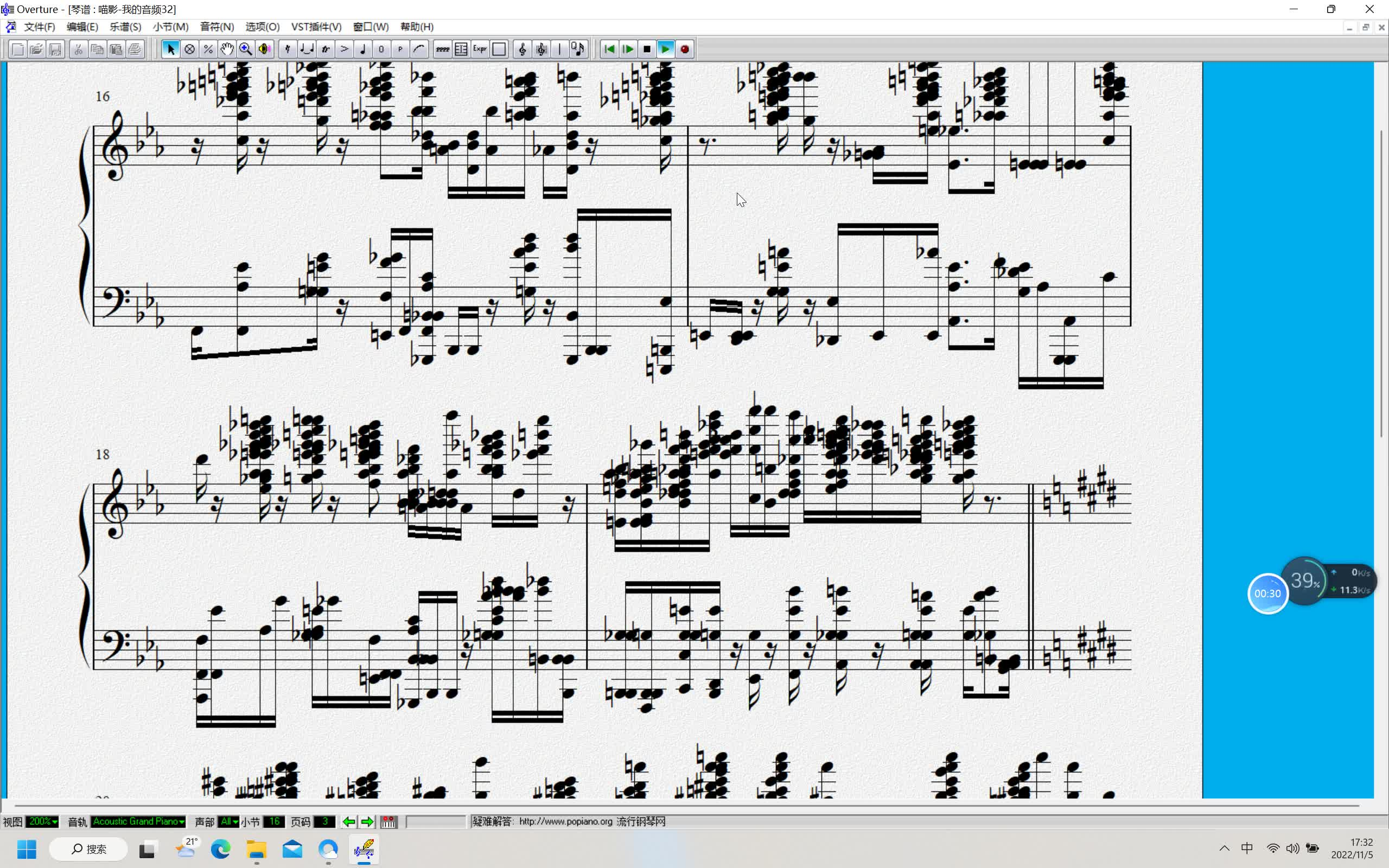Image resolution: width=1389 pixels, height=868 pixels.
Task: Click the New score toolbar icon
Action: tap(18, 49)
